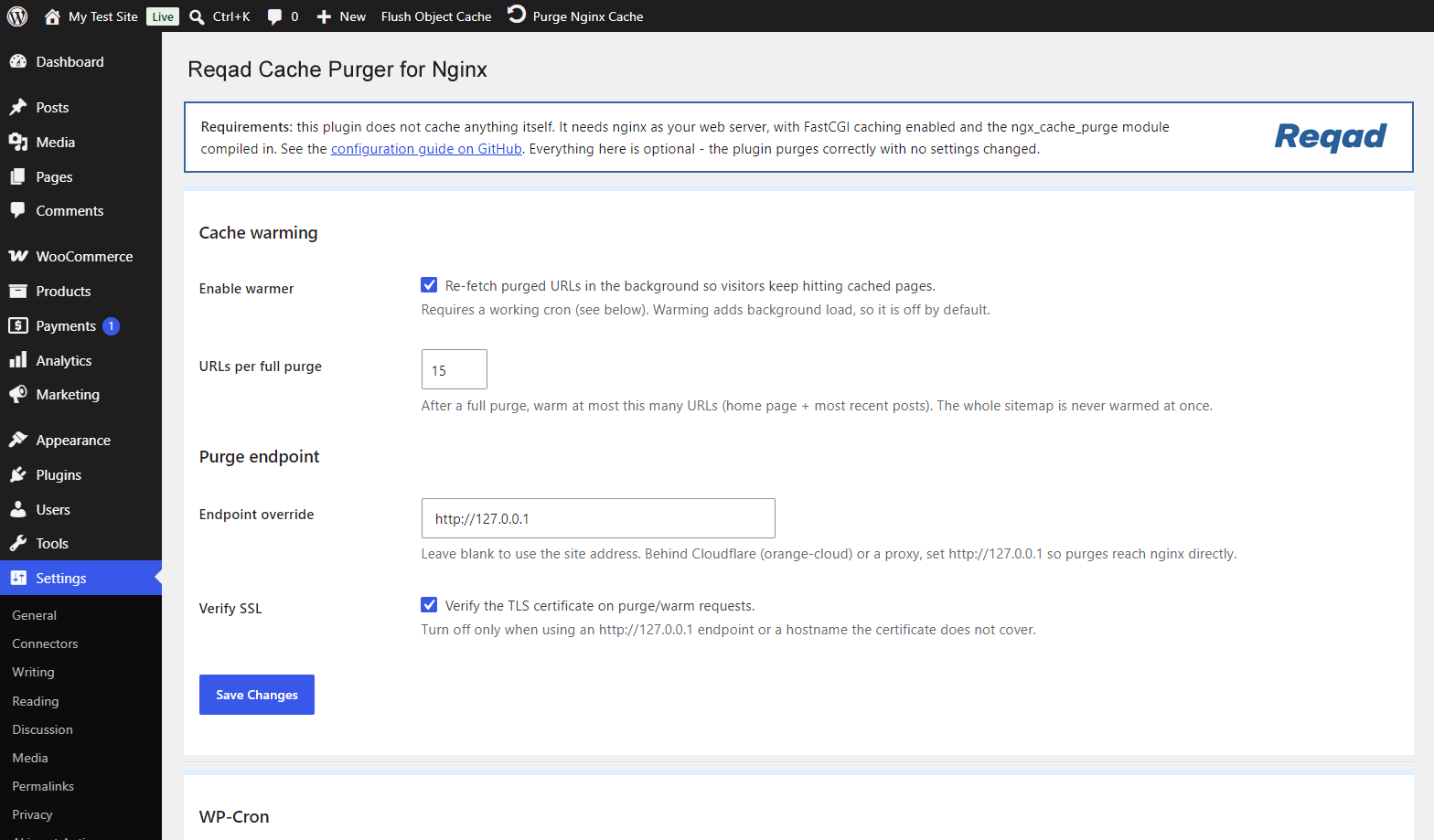Viewport: 1434px width, 840px height.
Task: Click the WooCommerce logo icon
Action: pyautogui.click(x=18, y=256)
